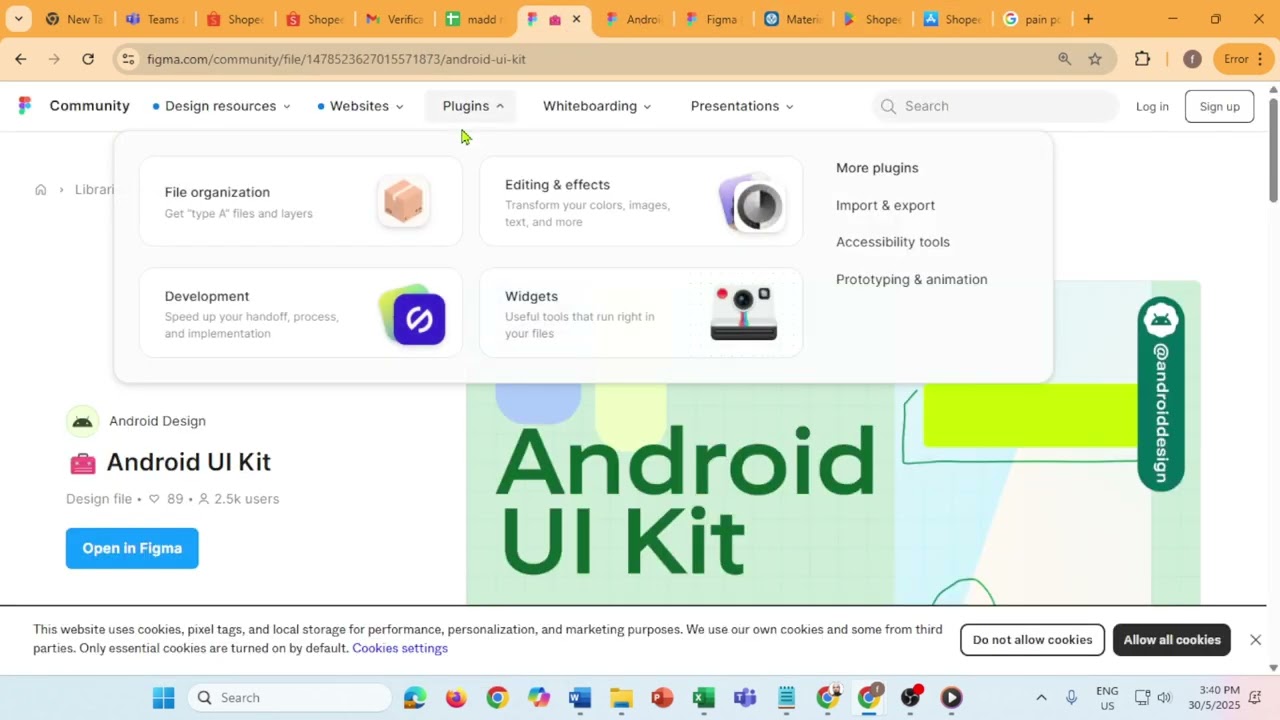Collapse the Plugins menu
This screenshot has height=720, width=1280.
[x=472, y=106]
